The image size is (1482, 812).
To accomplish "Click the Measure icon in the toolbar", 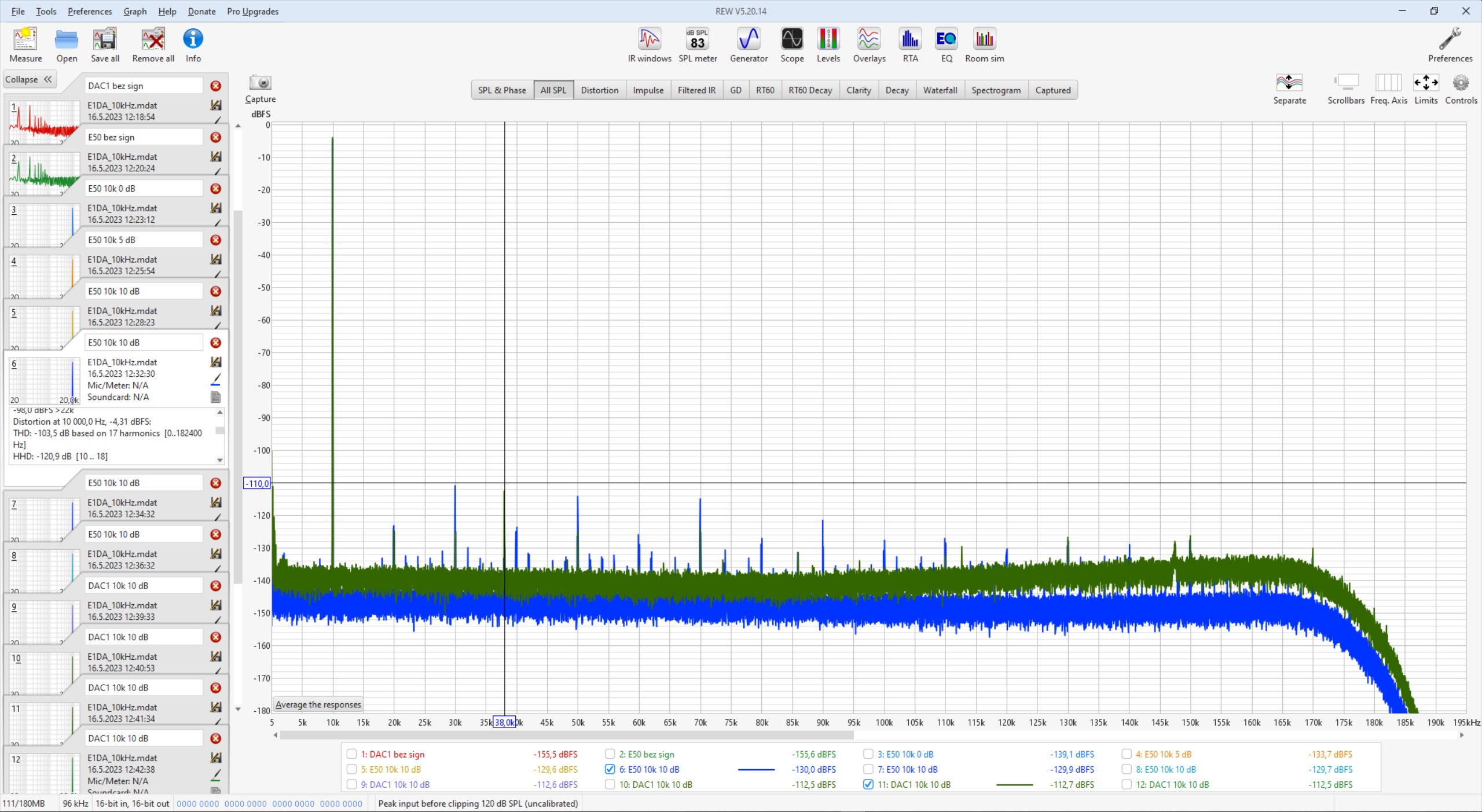I will [x=25, y=45].
